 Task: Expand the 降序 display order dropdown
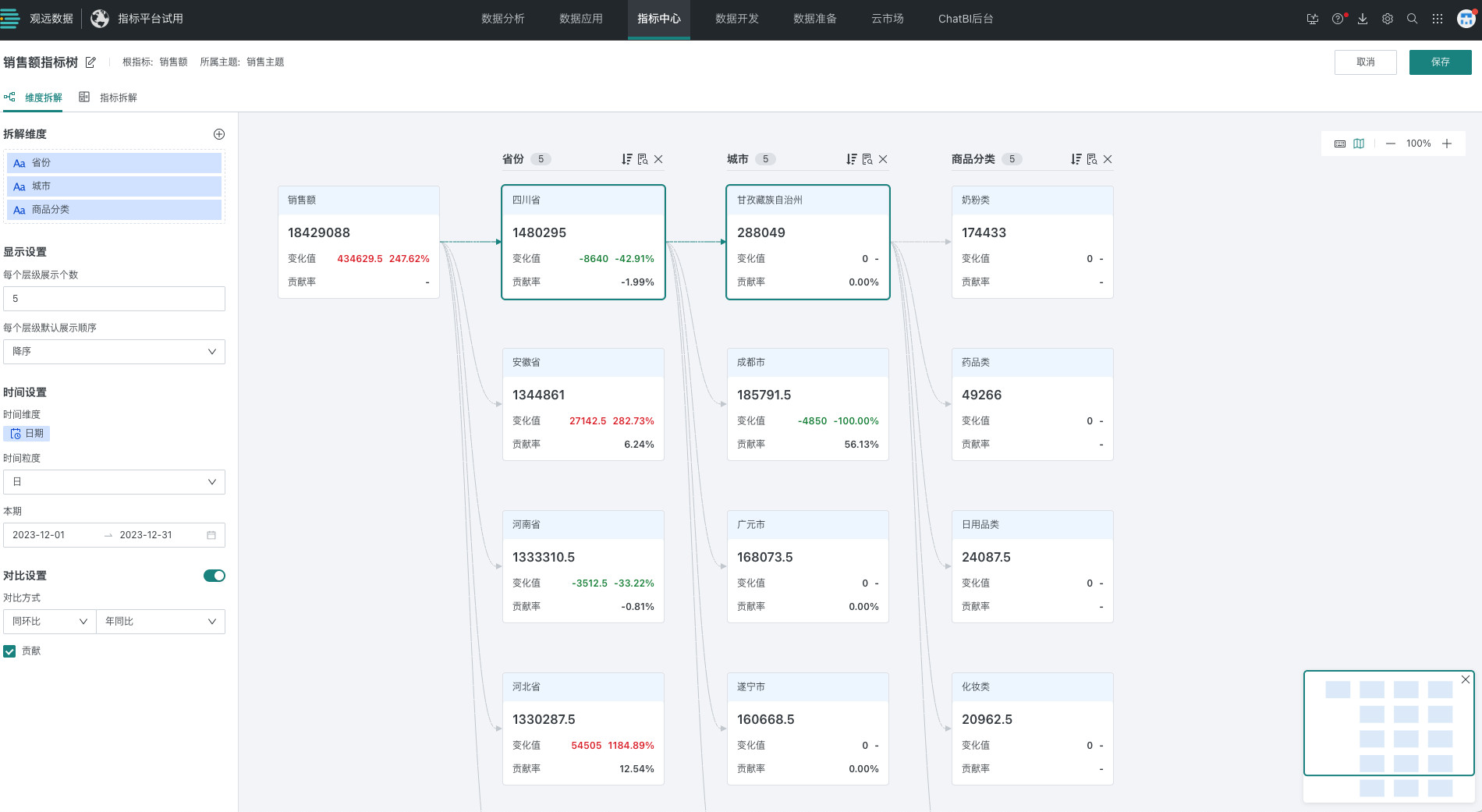[x=114, y=352]
